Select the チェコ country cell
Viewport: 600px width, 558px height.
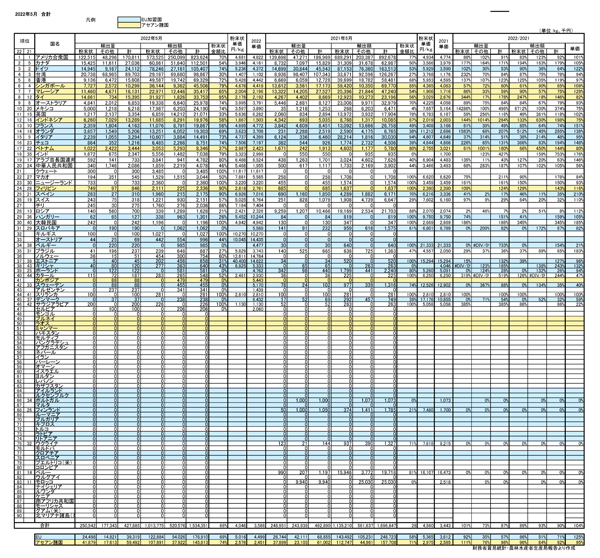pos(55,143)
